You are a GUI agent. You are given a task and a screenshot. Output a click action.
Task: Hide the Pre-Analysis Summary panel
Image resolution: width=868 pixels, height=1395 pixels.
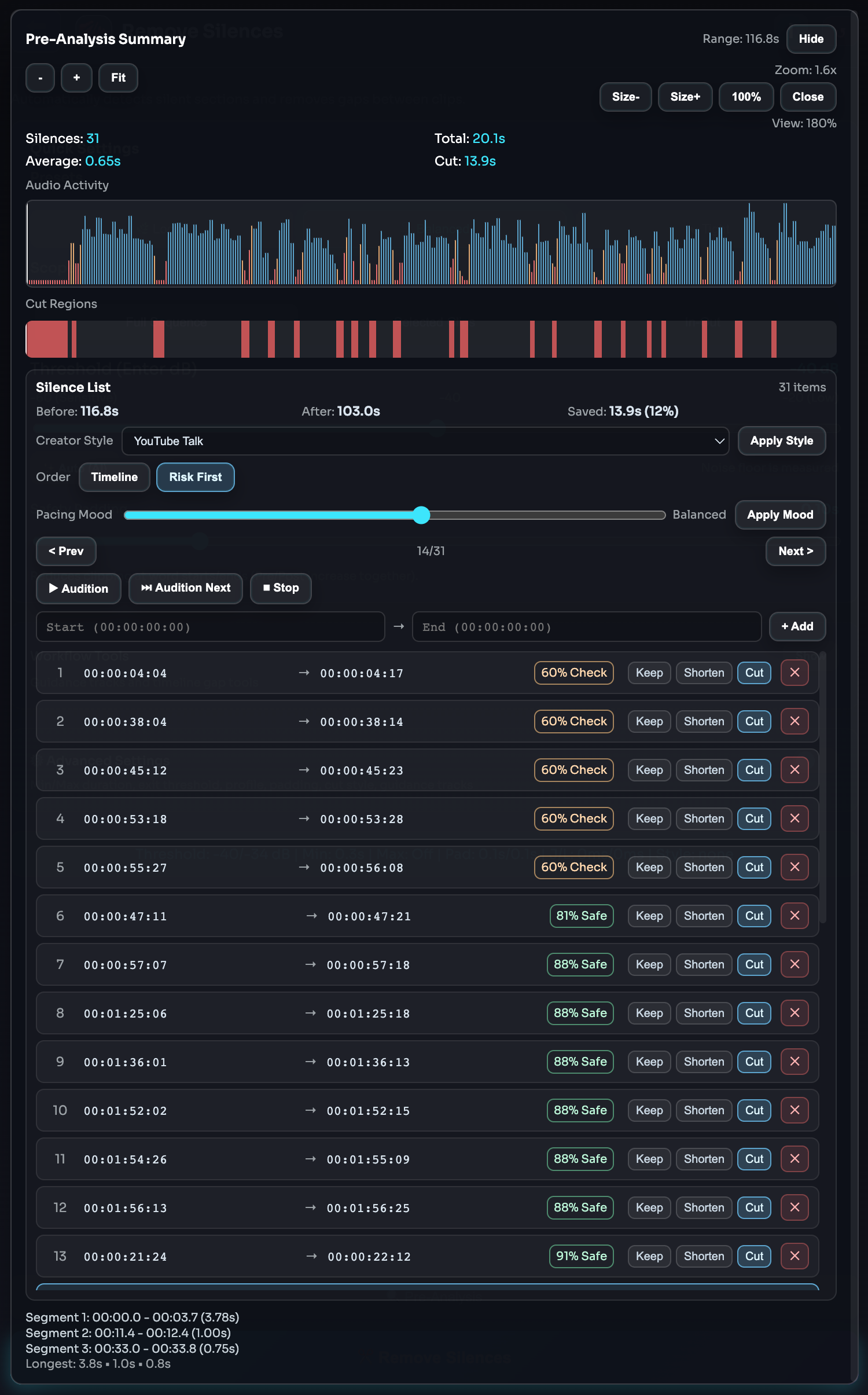click(811, 39)
